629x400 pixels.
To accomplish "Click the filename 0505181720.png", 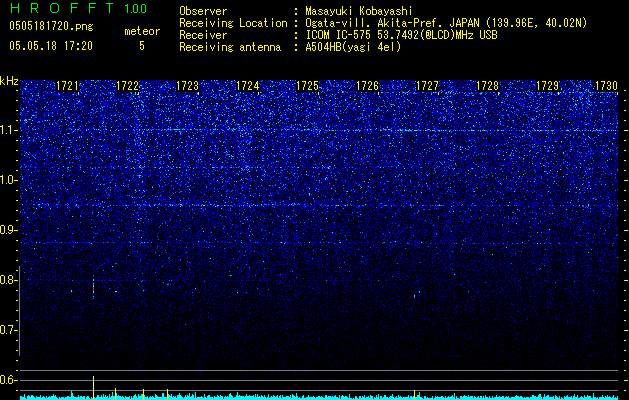I will (51, 26).
